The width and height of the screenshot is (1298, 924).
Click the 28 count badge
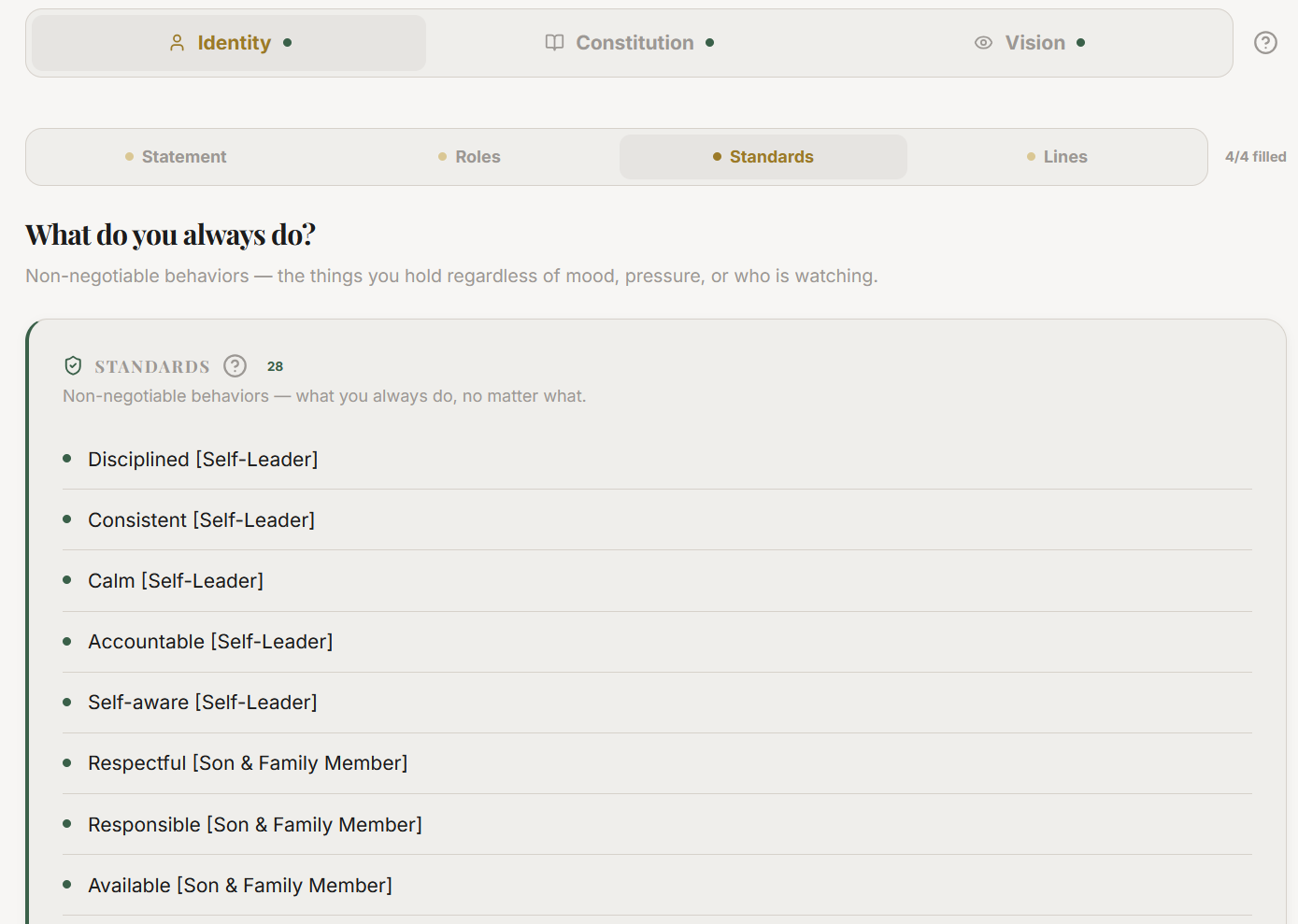[275, 366]
